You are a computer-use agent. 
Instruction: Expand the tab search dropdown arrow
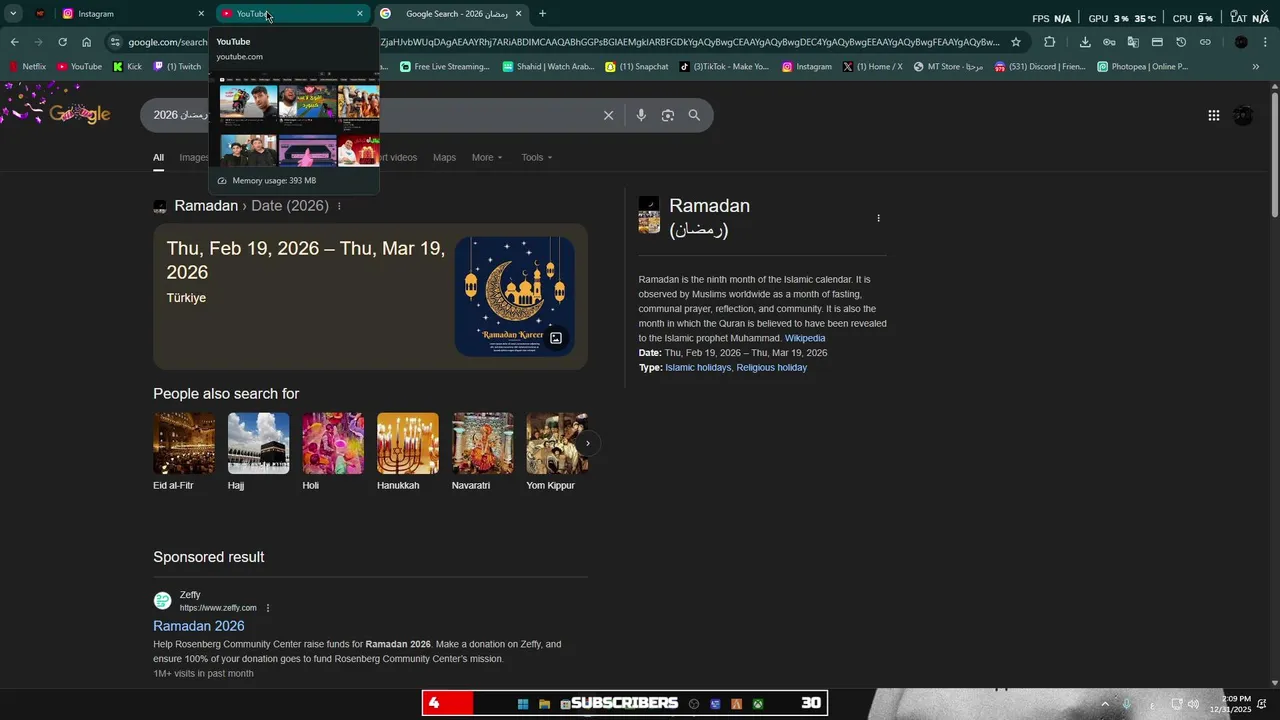tap(13, 14)
